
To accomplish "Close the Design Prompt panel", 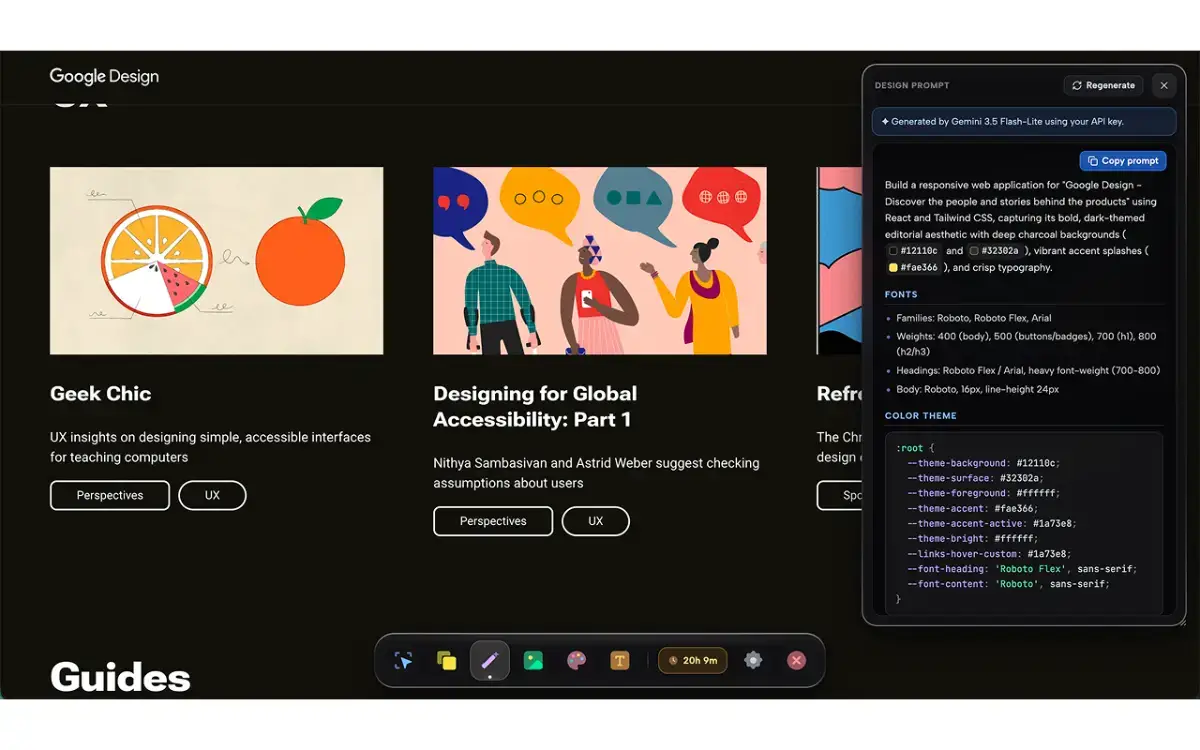I will 1164,86.
